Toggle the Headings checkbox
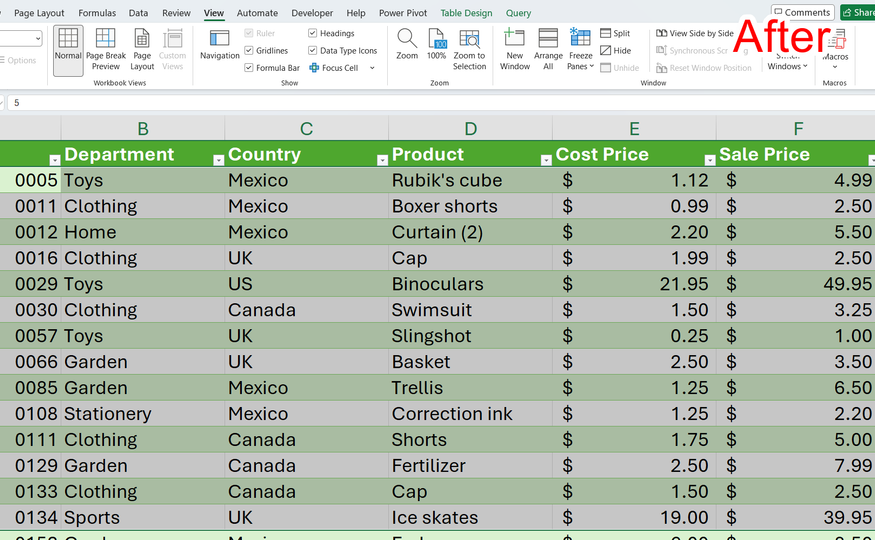875x540 pixels. [312, 33]
